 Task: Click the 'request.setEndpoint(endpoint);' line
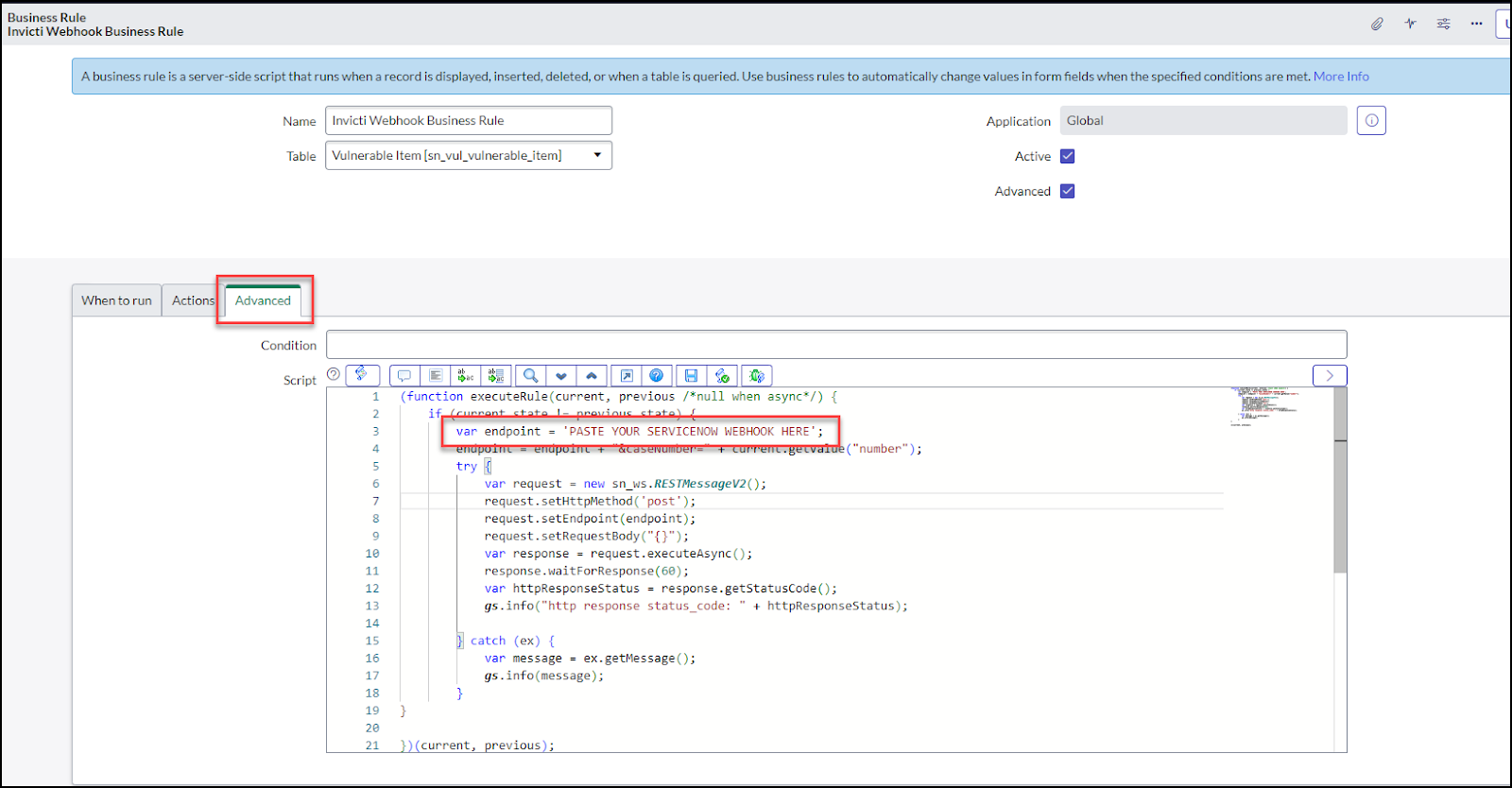point(590,519)
